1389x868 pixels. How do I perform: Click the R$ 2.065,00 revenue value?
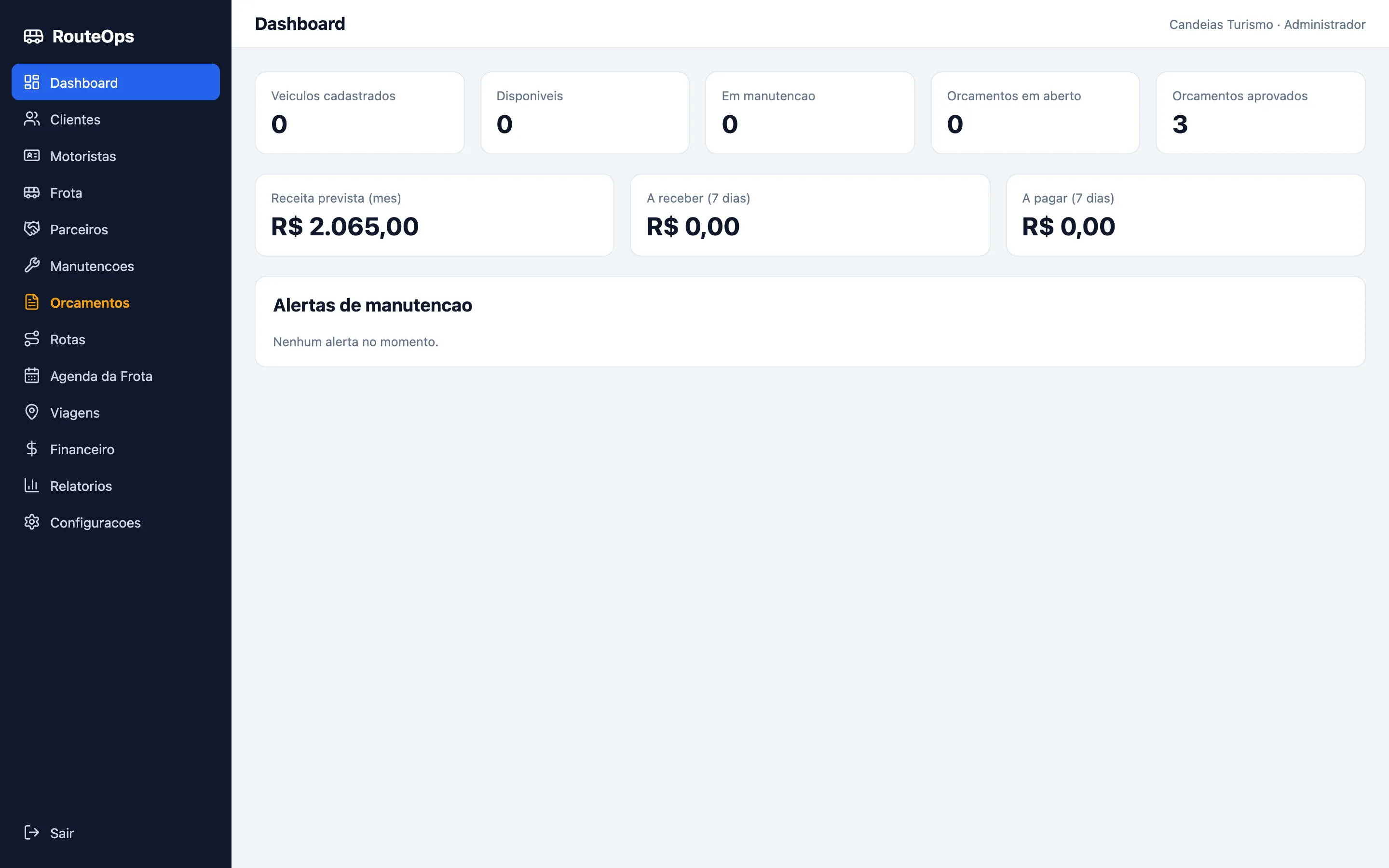click(344, 226)
